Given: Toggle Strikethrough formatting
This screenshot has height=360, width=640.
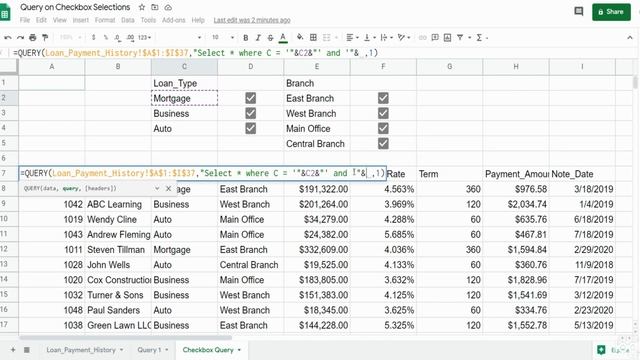Looking at the screenshot, I should click(270, 38).
